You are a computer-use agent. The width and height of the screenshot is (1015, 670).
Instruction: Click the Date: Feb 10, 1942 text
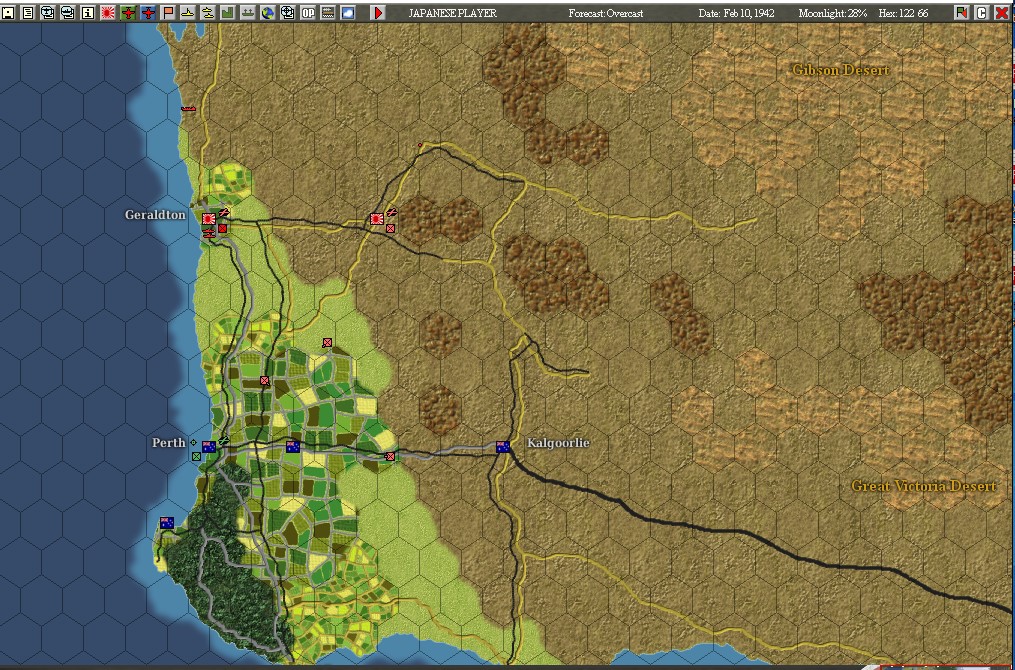tap(737, 13)
